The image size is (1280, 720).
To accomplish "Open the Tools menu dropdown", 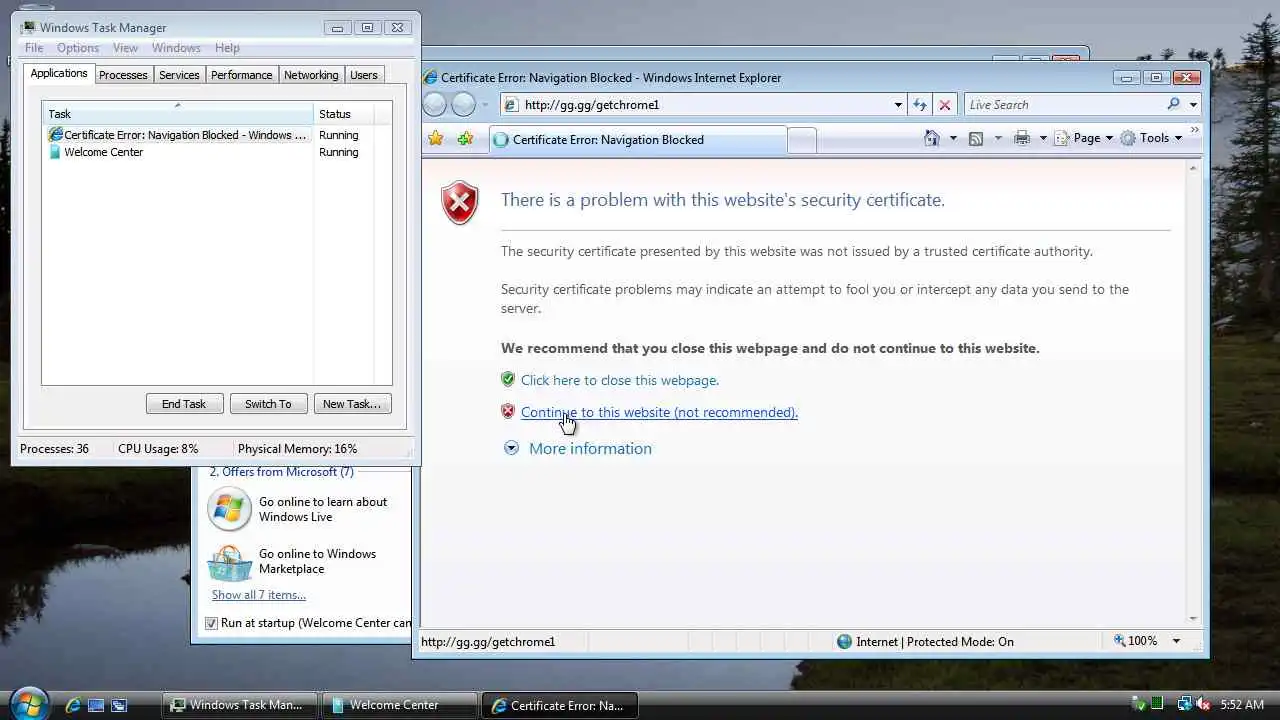I will [1151, 138].
